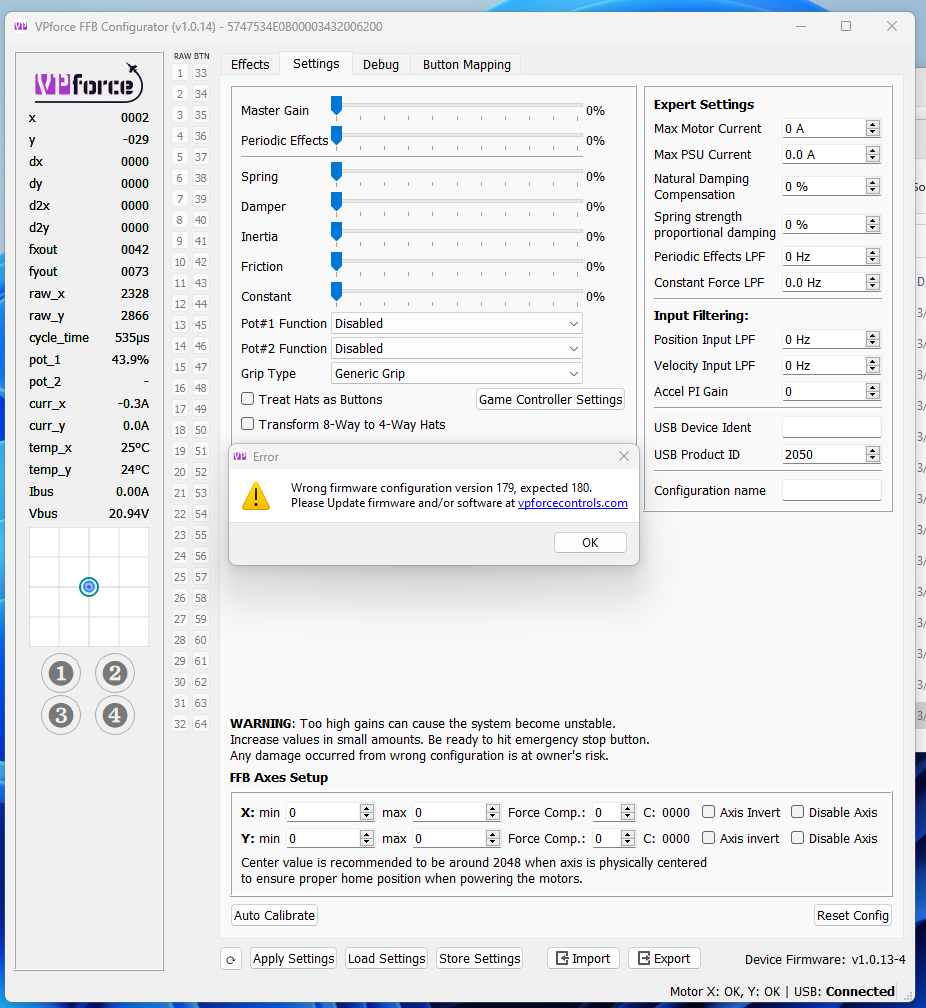926x1008 pixels.
Task: Check the X axis Axis Invert box
Action: [708, 812]
